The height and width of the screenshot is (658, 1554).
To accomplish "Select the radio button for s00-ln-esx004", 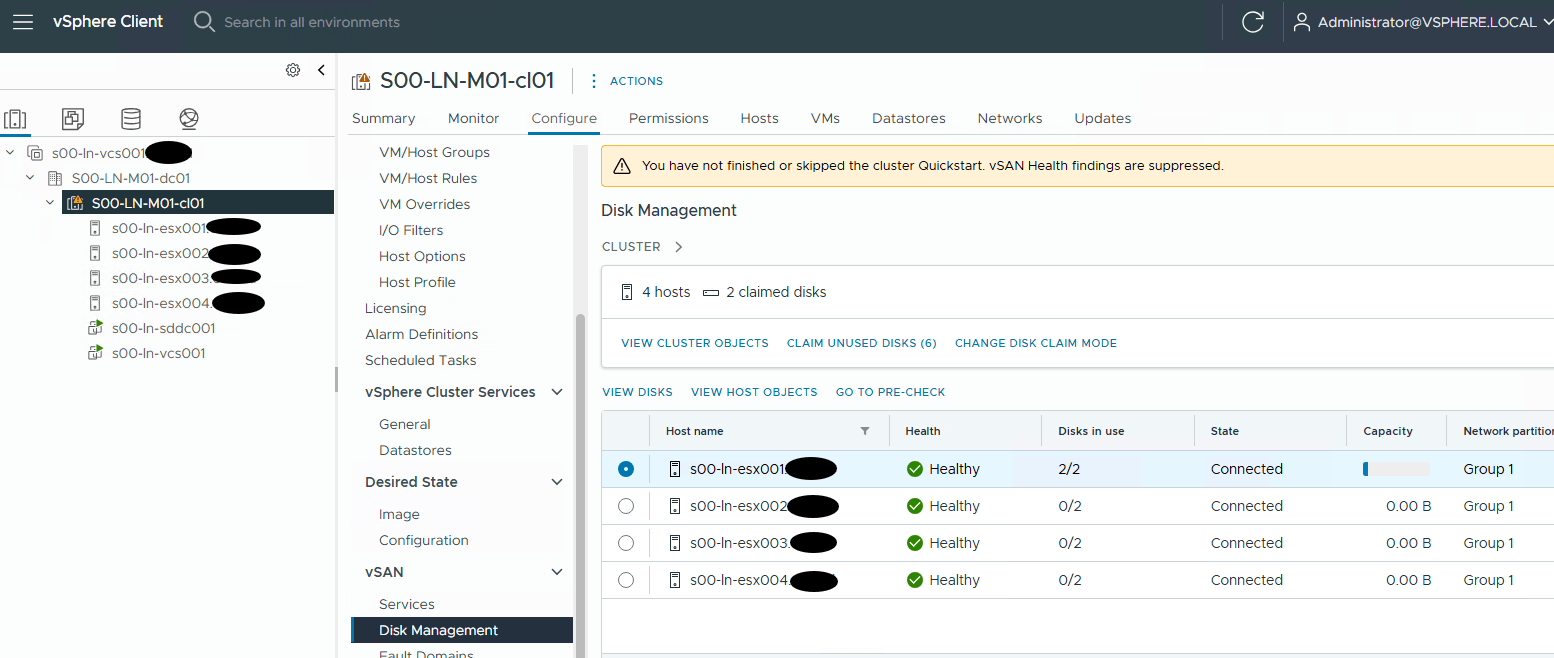I will [626, 580].
